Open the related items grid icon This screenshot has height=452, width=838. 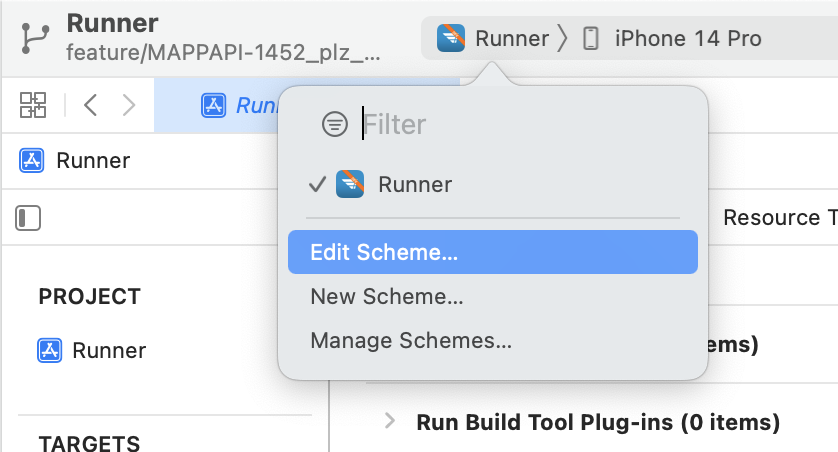pyautogui.click(x=33, y=105)
